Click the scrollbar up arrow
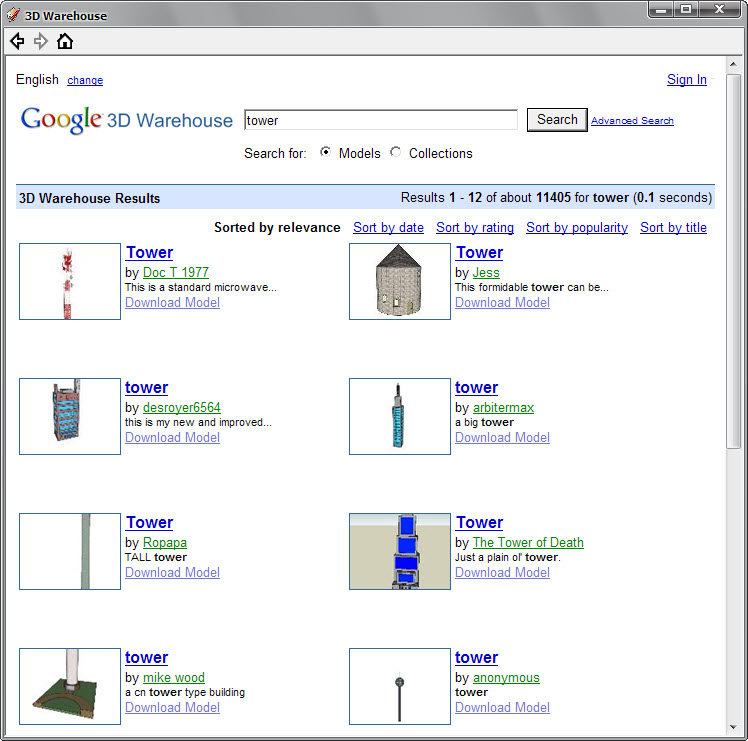This screenshot has width=748, height=741. (x=733, y=64)
